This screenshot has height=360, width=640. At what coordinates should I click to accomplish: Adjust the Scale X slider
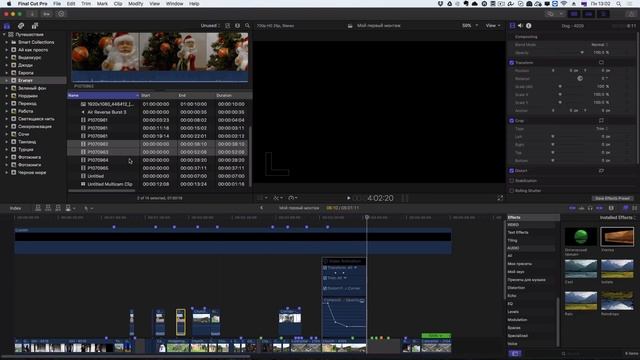560,94
